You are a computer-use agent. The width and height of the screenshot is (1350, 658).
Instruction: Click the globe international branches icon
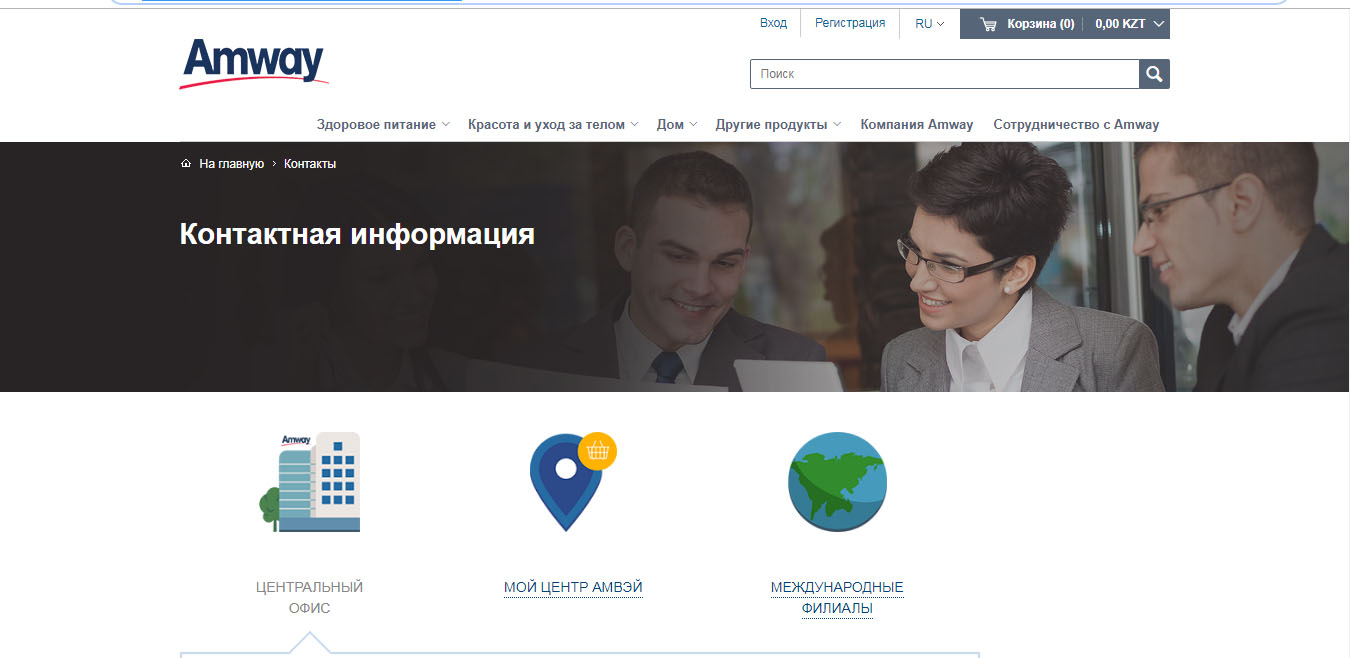(837, 482)
